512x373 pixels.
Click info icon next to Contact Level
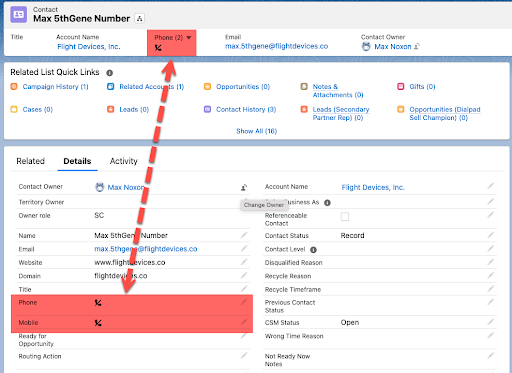point(313,250)
